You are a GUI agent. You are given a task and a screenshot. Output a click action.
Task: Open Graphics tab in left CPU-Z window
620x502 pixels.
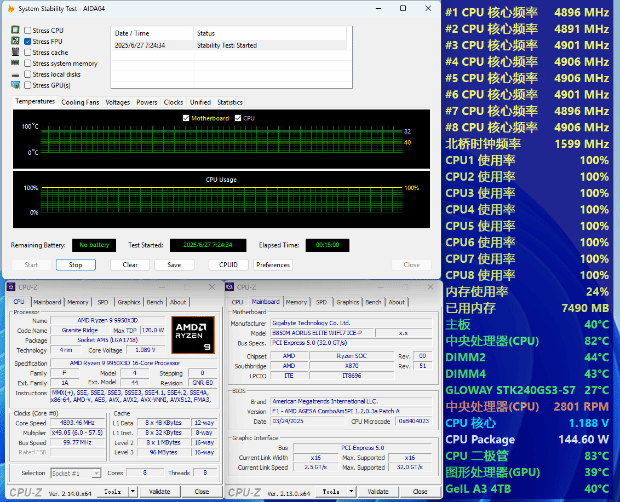[x=129, y=302]
